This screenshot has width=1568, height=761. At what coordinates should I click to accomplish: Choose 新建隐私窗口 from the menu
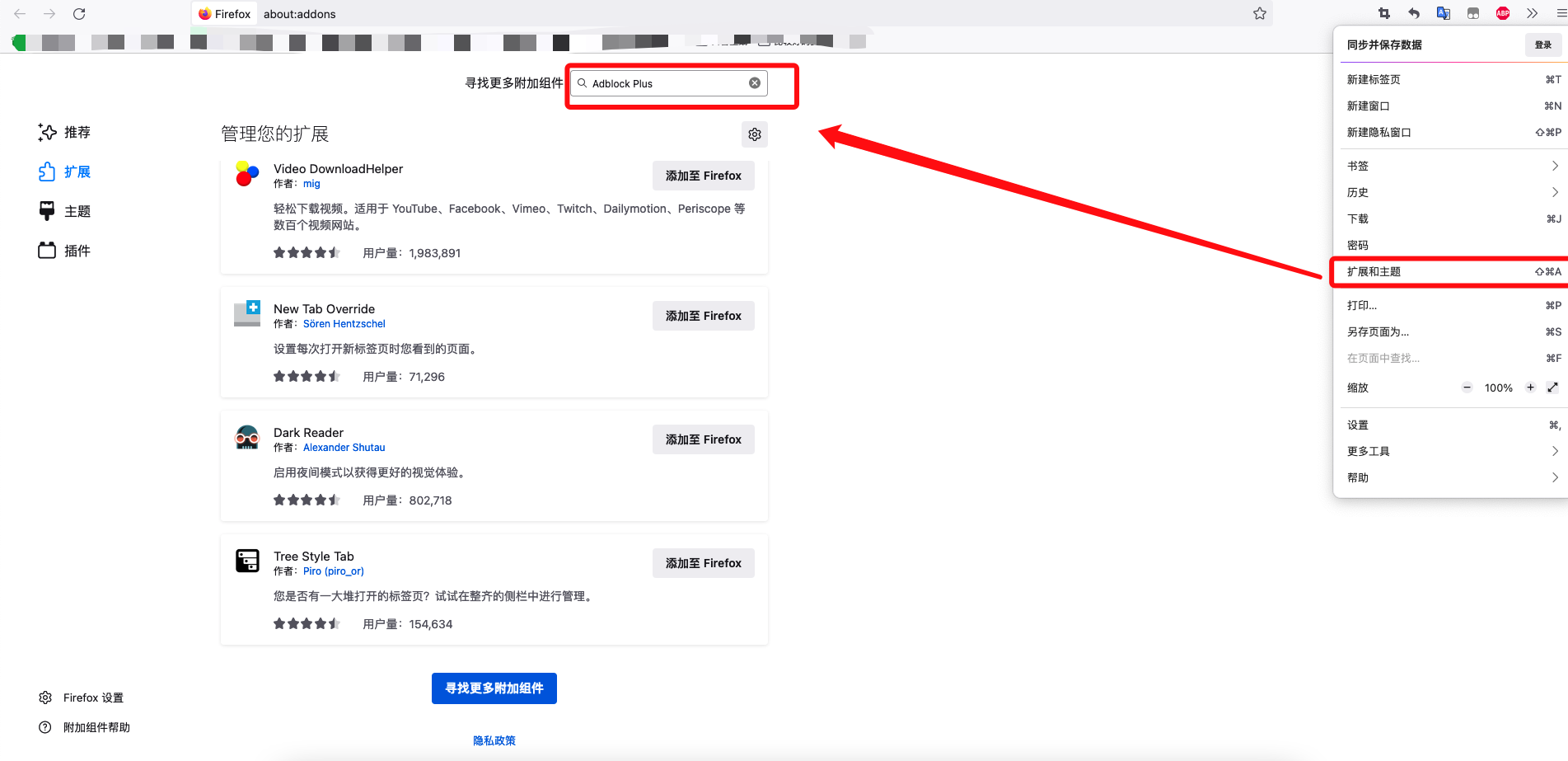click(x=1453, y=132)
